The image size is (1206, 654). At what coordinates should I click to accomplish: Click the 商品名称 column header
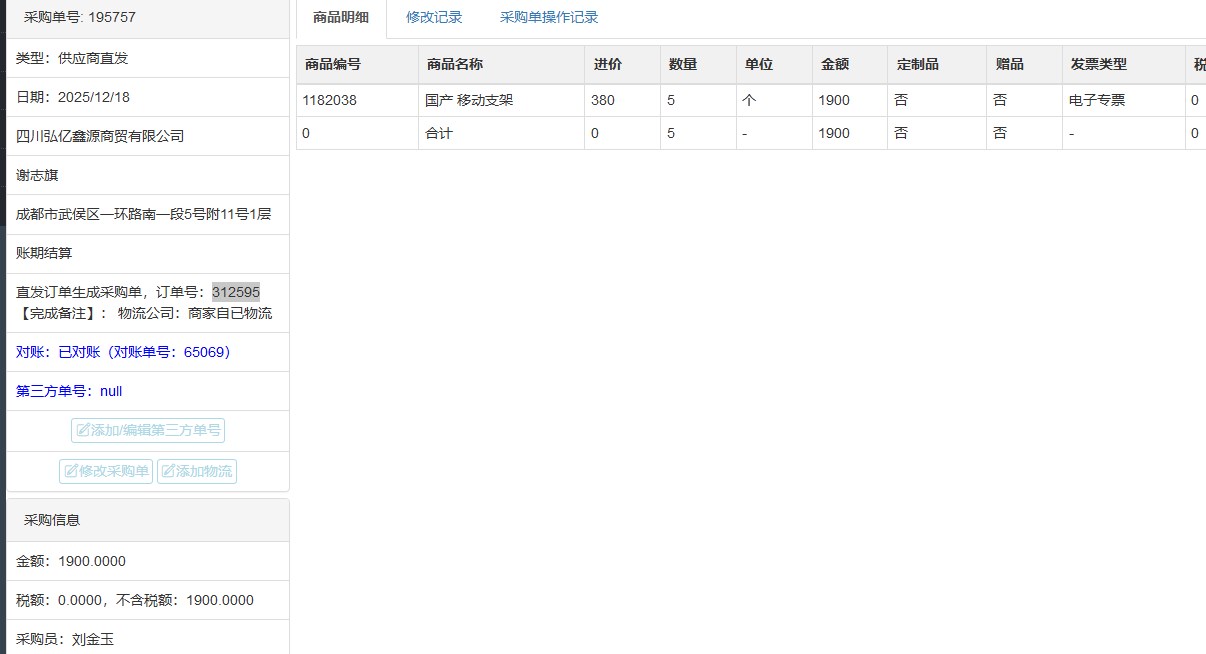[455, 64]
